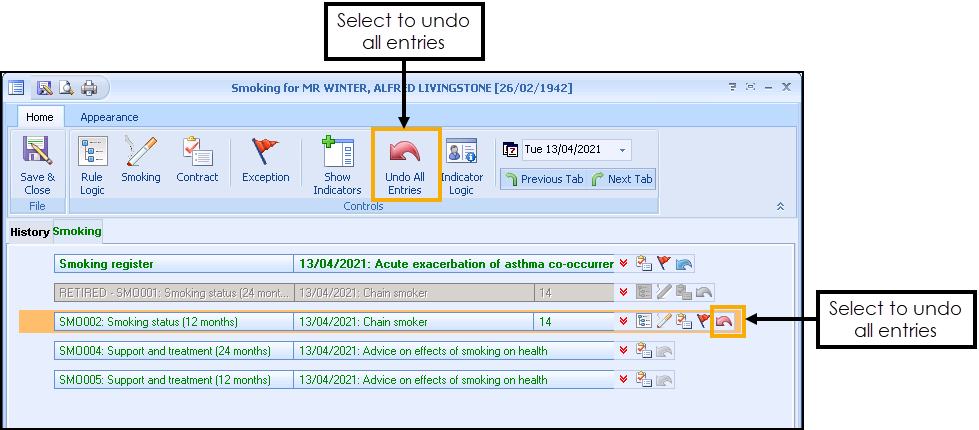Click undo arrow on SMO002 row
979x430 pixels.
(x=725, y=322)
